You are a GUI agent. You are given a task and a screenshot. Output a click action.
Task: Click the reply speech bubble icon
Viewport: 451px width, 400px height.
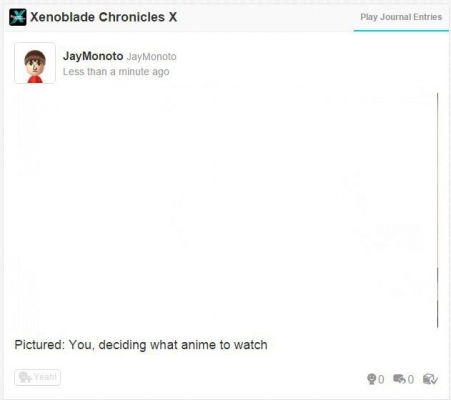click(x=399, y=379)
